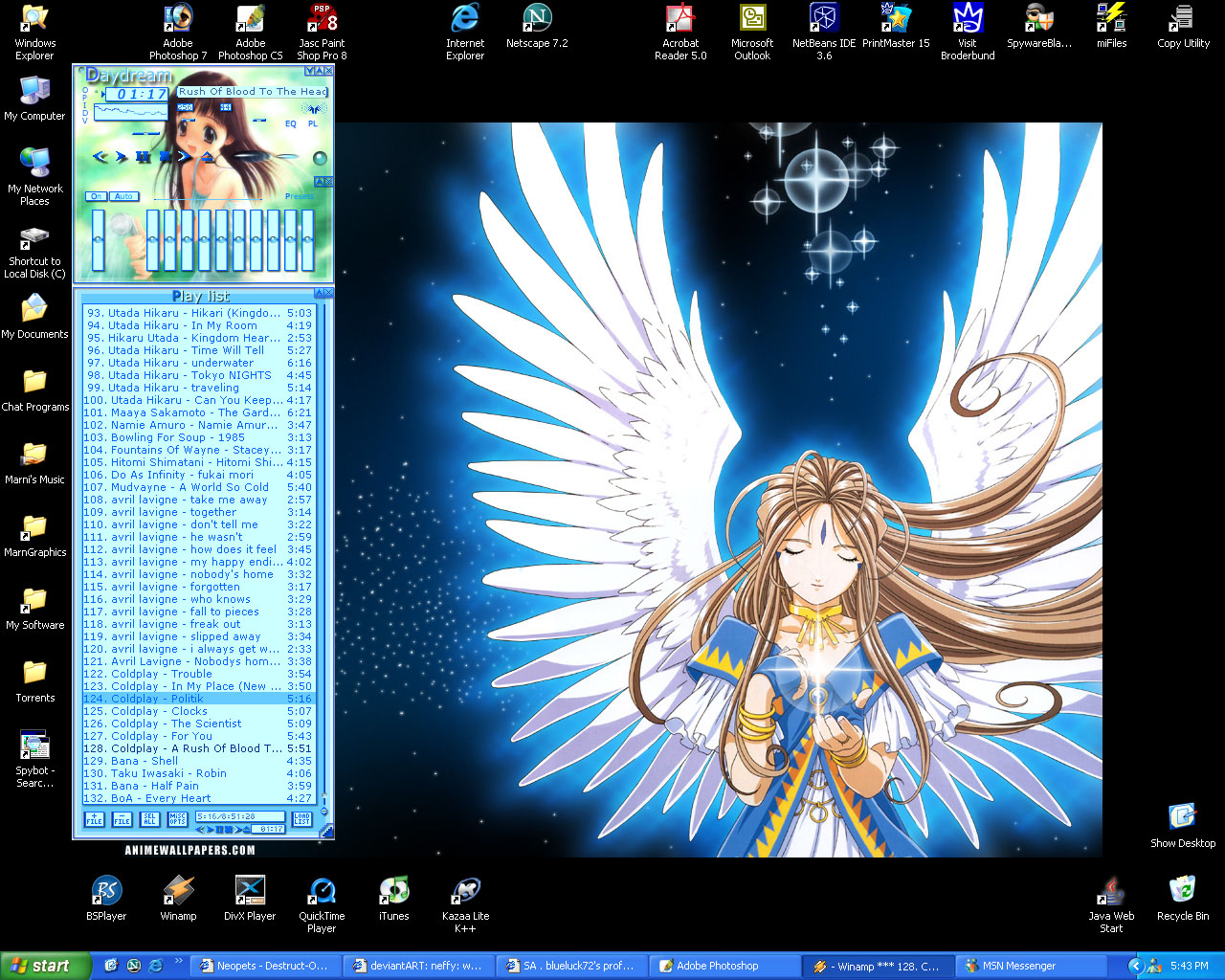
Task: Open My Documents folder icon
Action: pyautogui.click(x=34, y=317)
